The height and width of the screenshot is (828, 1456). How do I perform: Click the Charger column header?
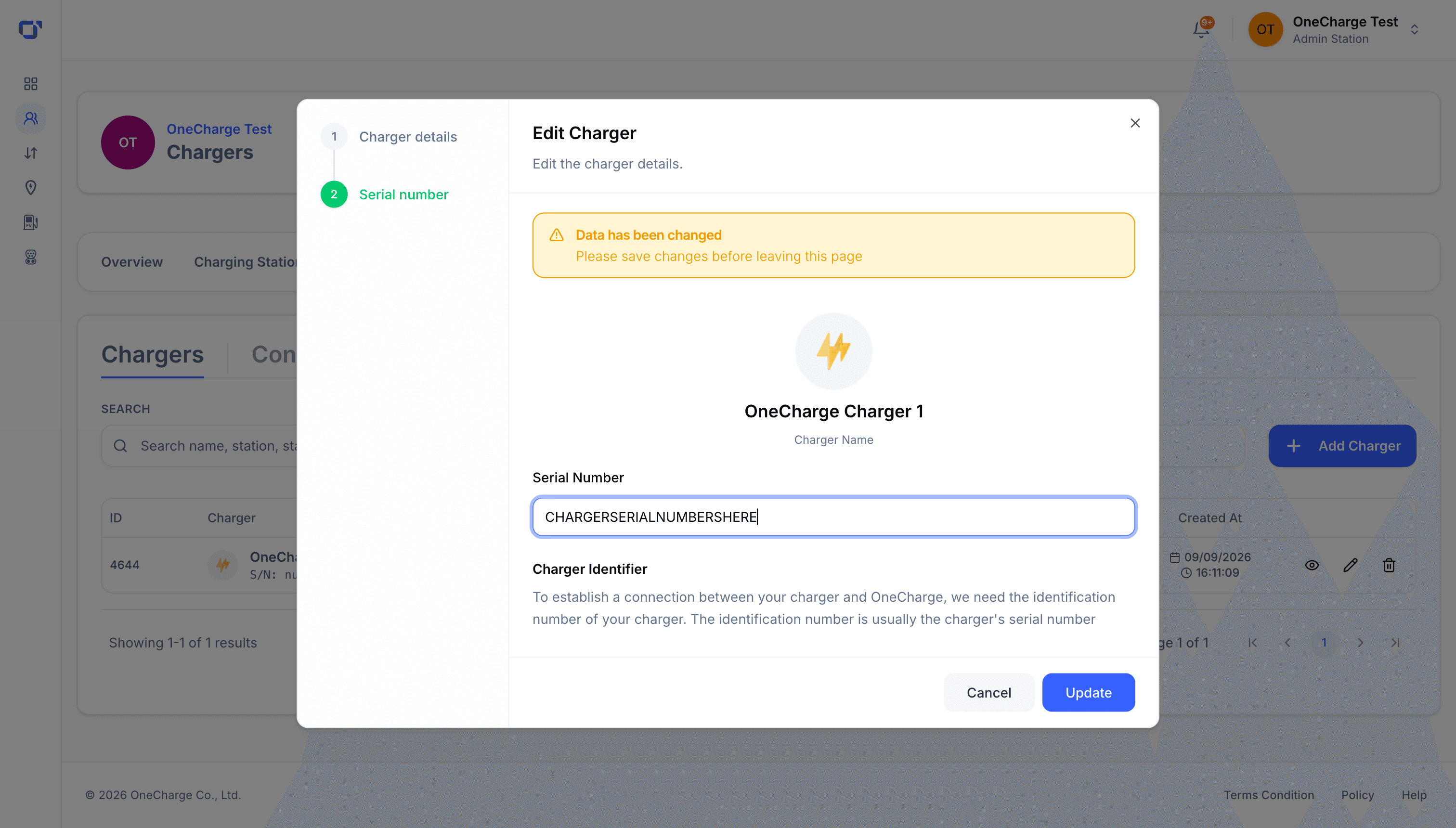coord(232,518)
